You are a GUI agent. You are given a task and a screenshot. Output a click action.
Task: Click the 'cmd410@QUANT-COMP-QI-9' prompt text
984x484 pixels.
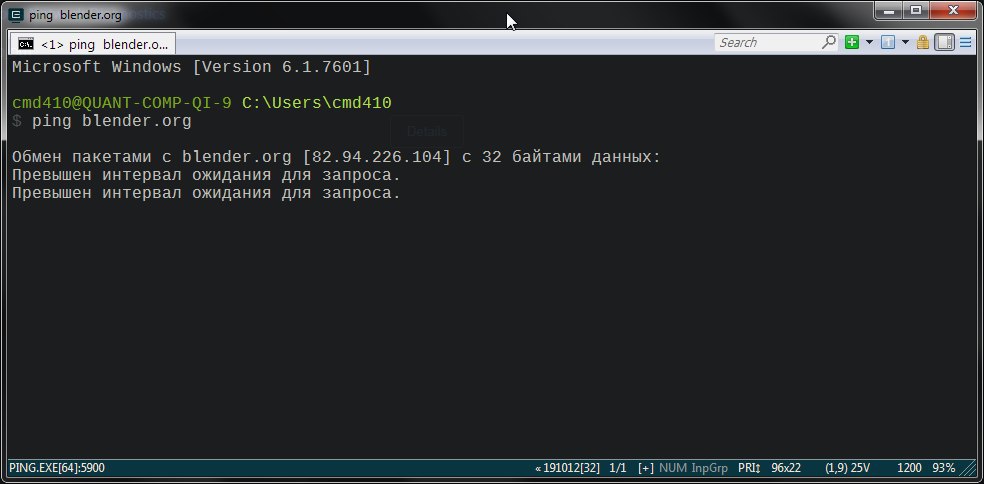[122, 103]
